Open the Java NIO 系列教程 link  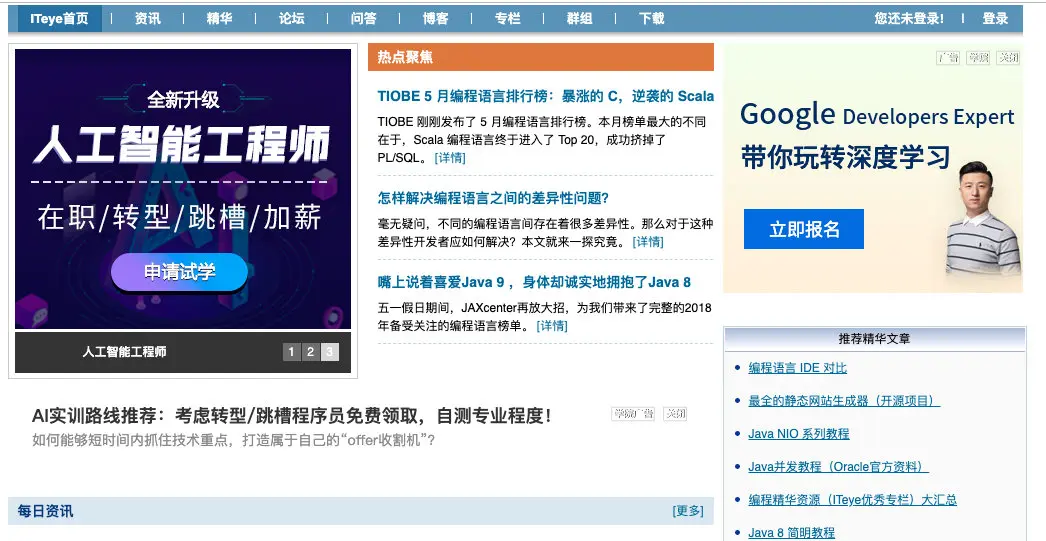pos(799,434)
